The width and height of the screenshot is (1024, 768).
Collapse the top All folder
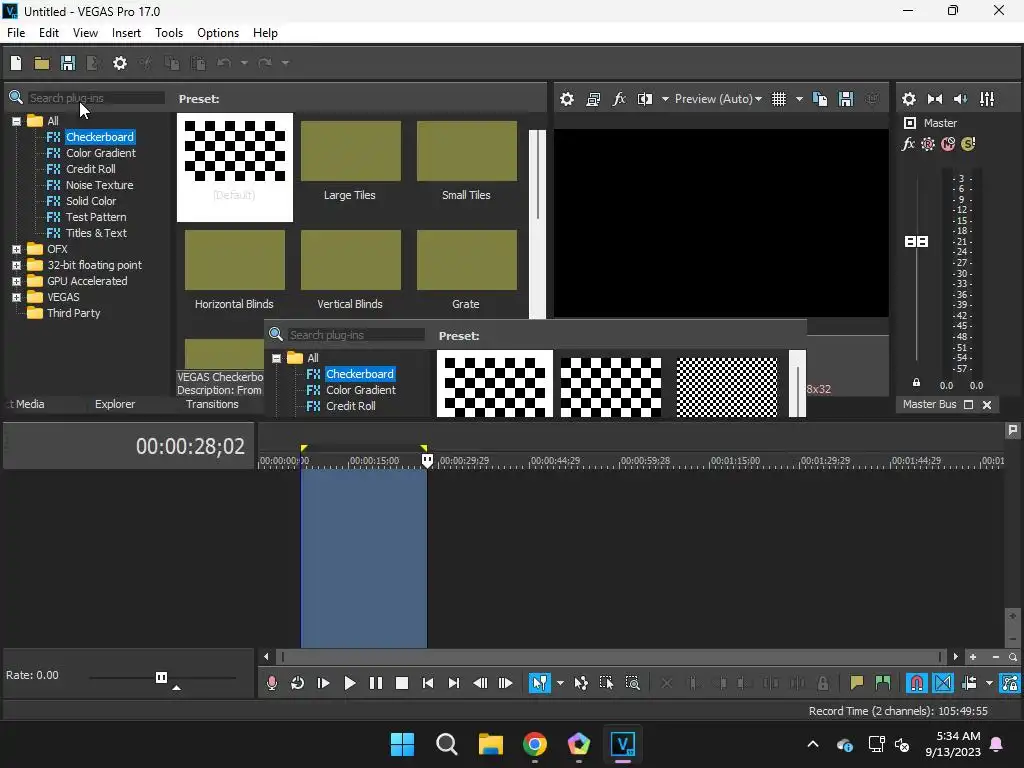tap(16, 121)
